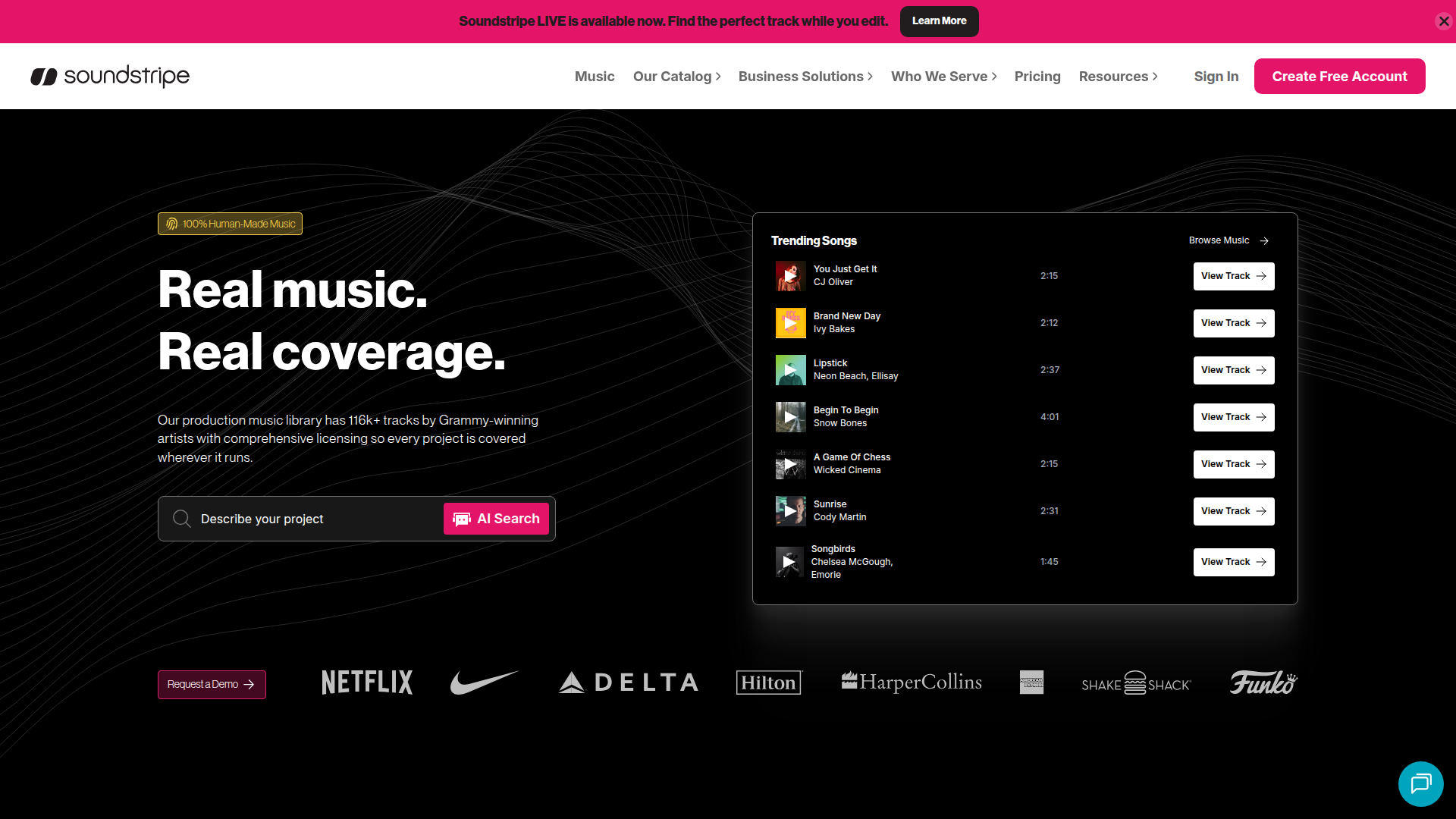Click the HarperCollins logo
Image resolution: width=1456 pixels, height=819 pixels.
912,682
